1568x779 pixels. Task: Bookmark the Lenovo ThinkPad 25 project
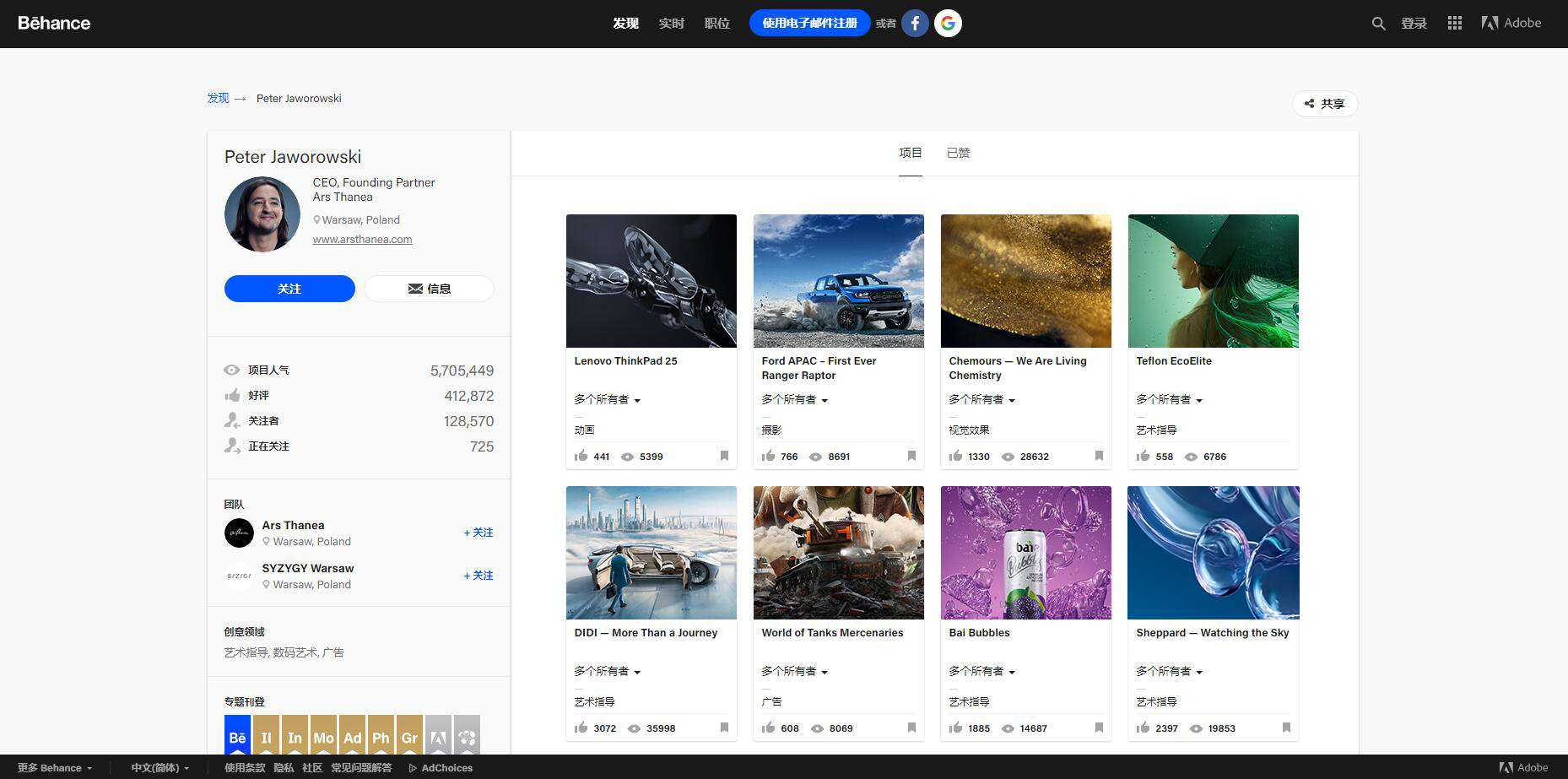(x=724, y=457)
